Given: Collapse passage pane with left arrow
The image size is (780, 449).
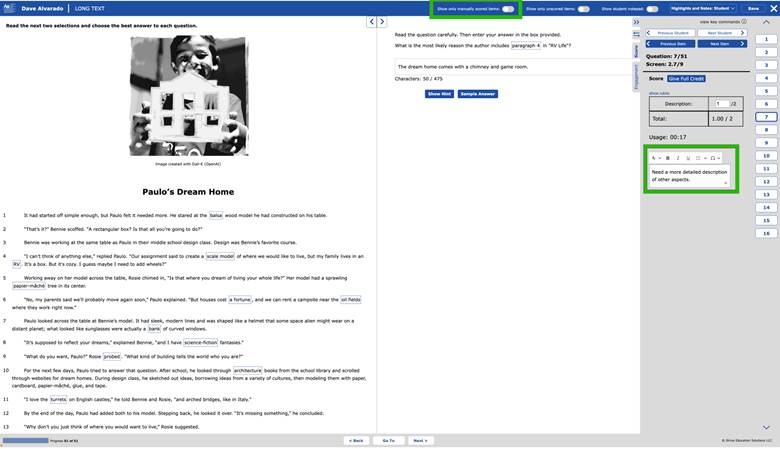Looking at the screenshot, I should click(370, 21).
